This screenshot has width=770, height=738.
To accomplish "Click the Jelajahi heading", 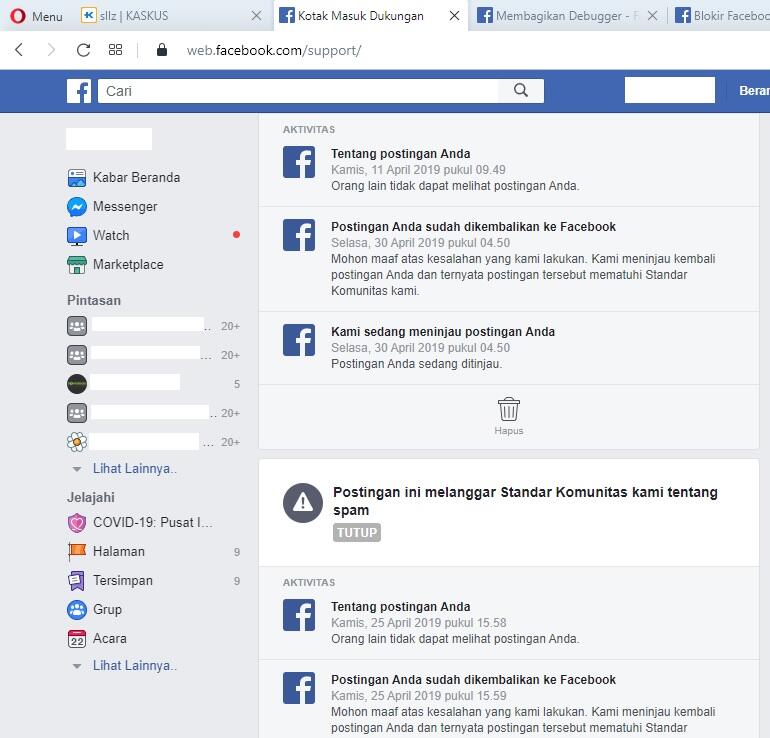I will tap(91, 497).
